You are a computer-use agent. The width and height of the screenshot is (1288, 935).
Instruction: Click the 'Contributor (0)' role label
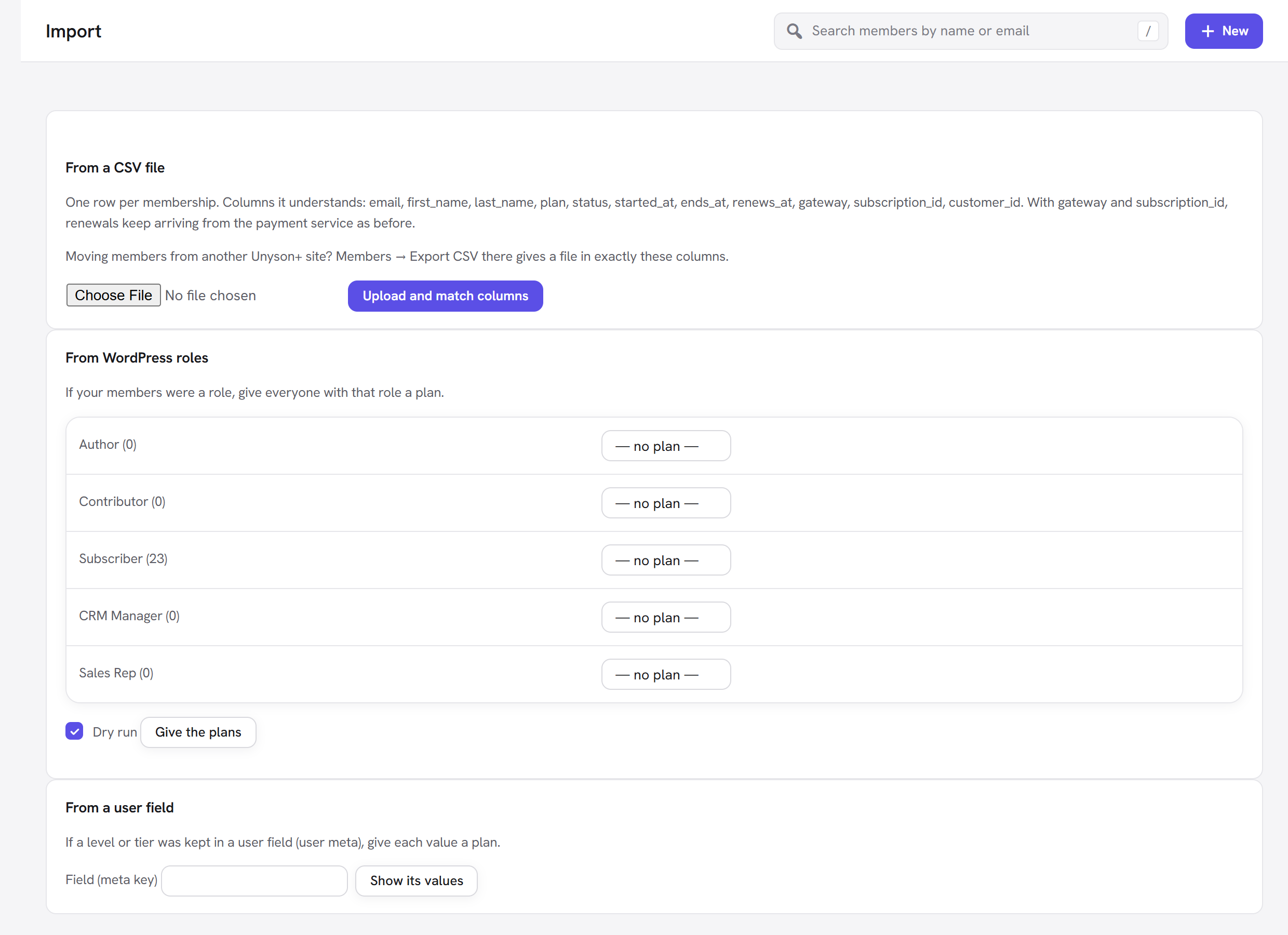[122, 502]
